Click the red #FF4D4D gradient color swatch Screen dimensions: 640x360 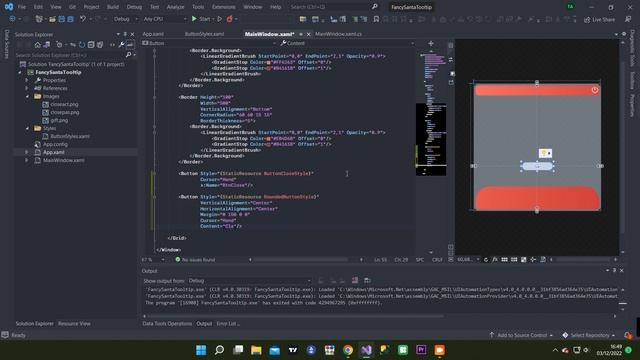268,62
